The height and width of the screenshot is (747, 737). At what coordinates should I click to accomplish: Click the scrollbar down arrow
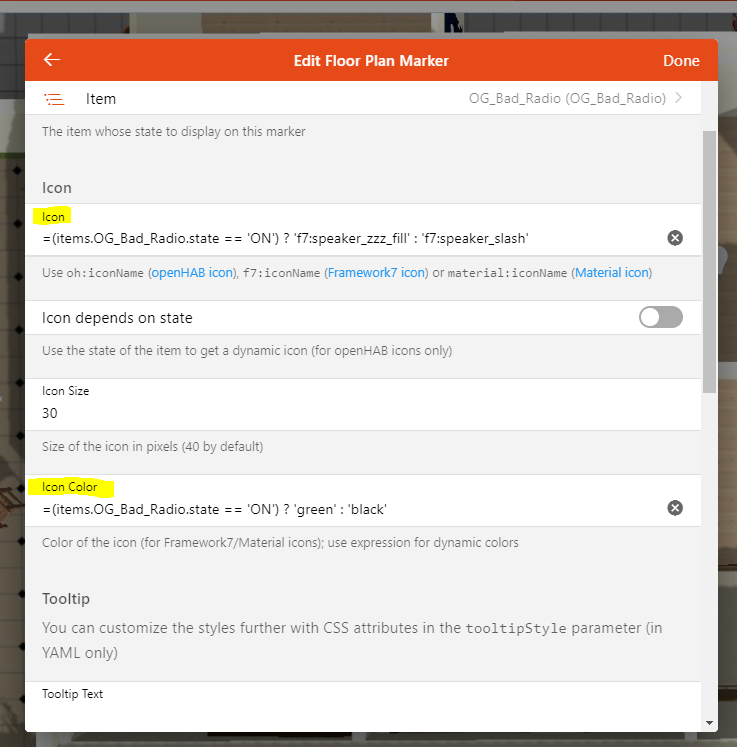tap(709, 723)
